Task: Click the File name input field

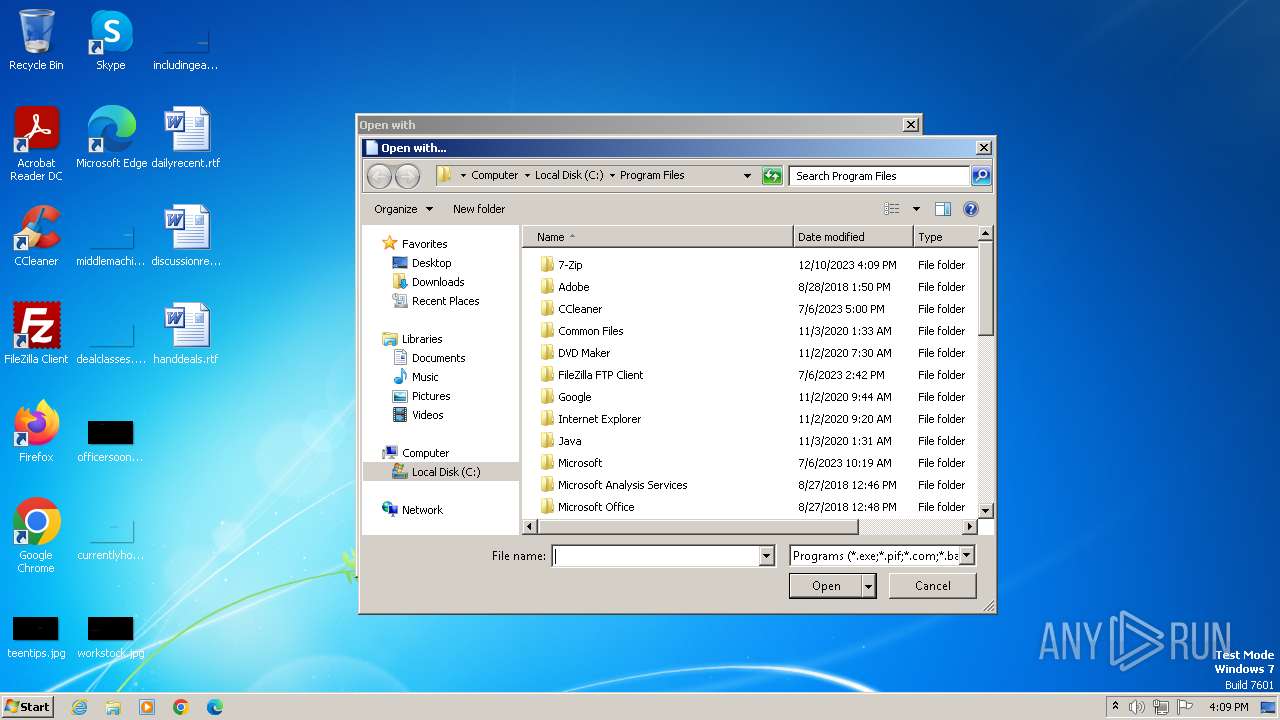Action: pyautogui.click(x=656, y=556)
